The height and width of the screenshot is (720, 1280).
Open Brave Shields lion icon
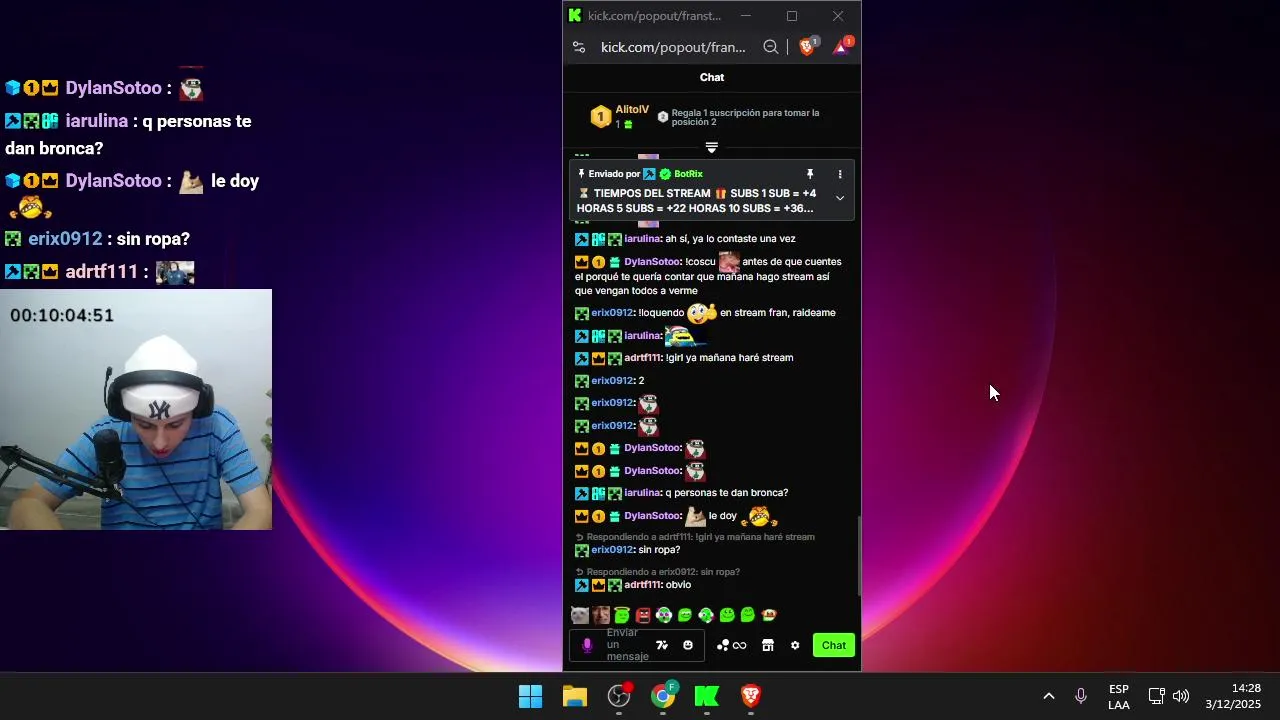pyautogui.click(x=808, y=46)
